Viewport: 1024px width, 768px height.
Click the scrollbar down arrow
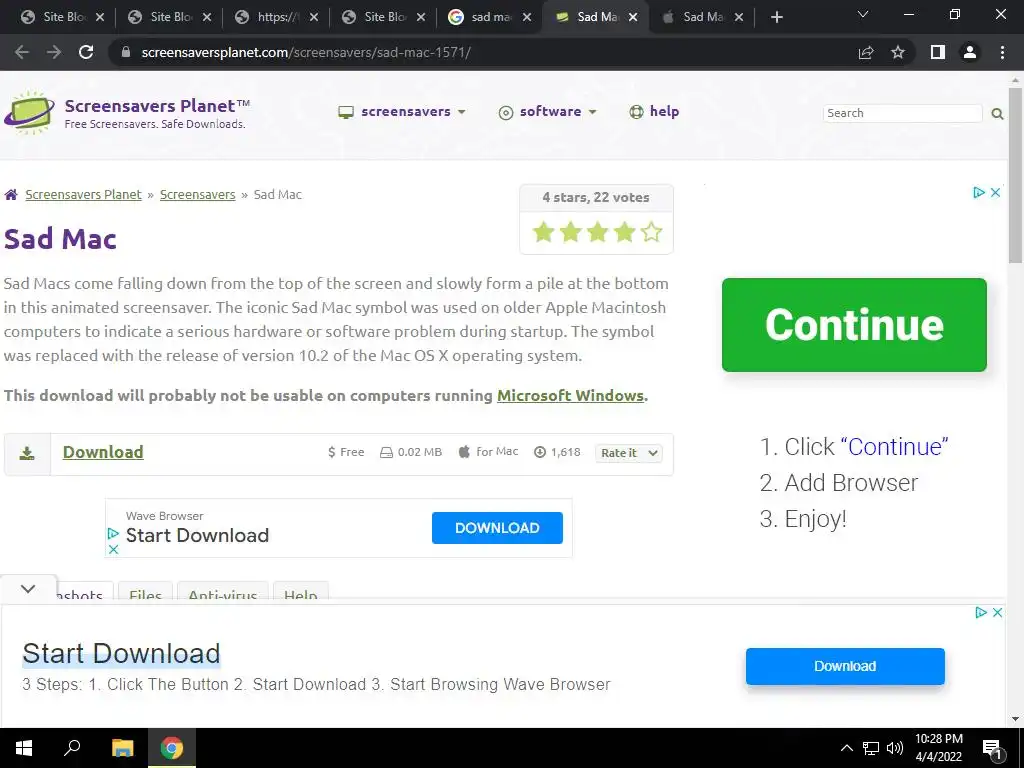(x=1016, y=720)
